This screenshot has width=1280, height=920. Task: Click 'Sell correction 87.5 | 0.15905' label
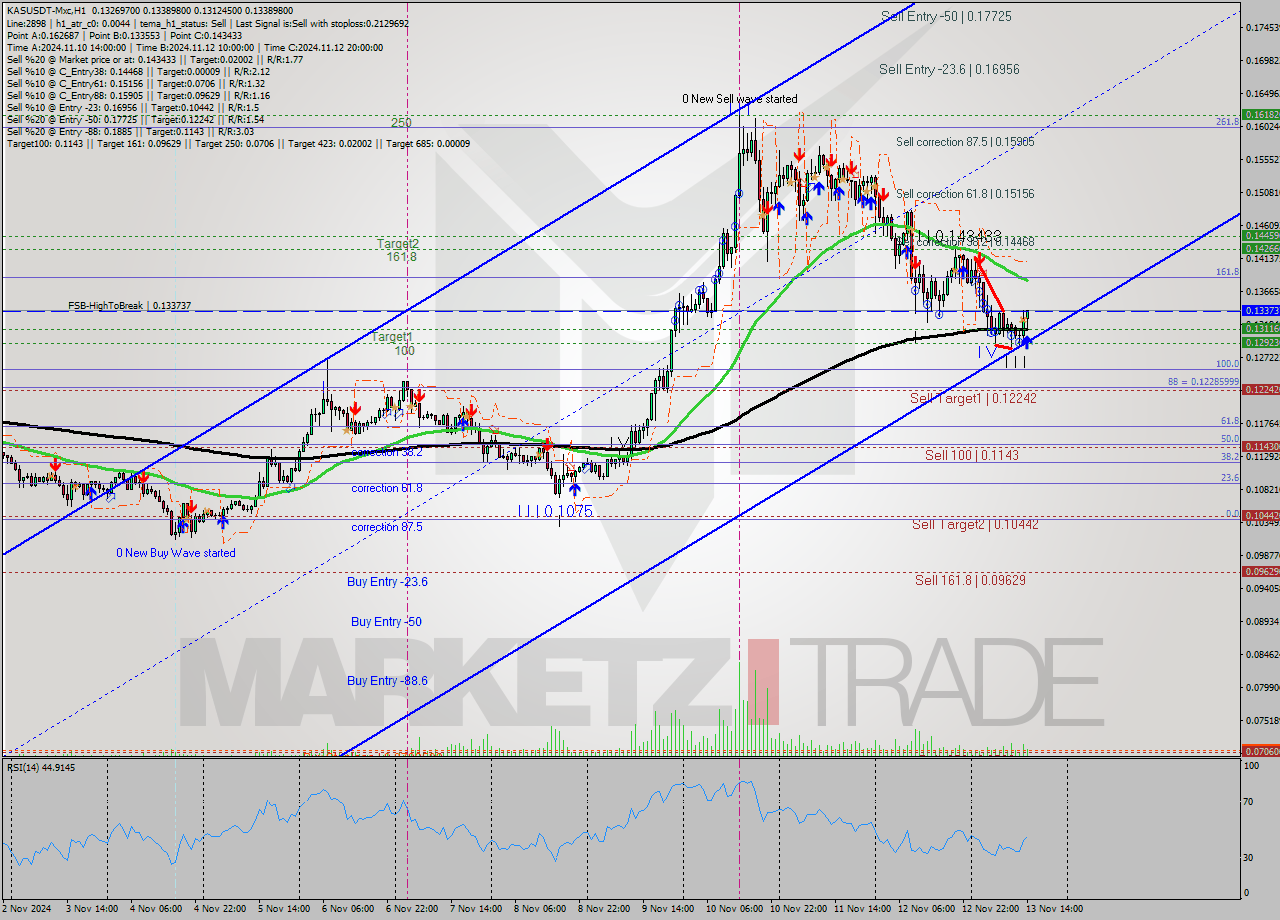(x=965, y=142)
